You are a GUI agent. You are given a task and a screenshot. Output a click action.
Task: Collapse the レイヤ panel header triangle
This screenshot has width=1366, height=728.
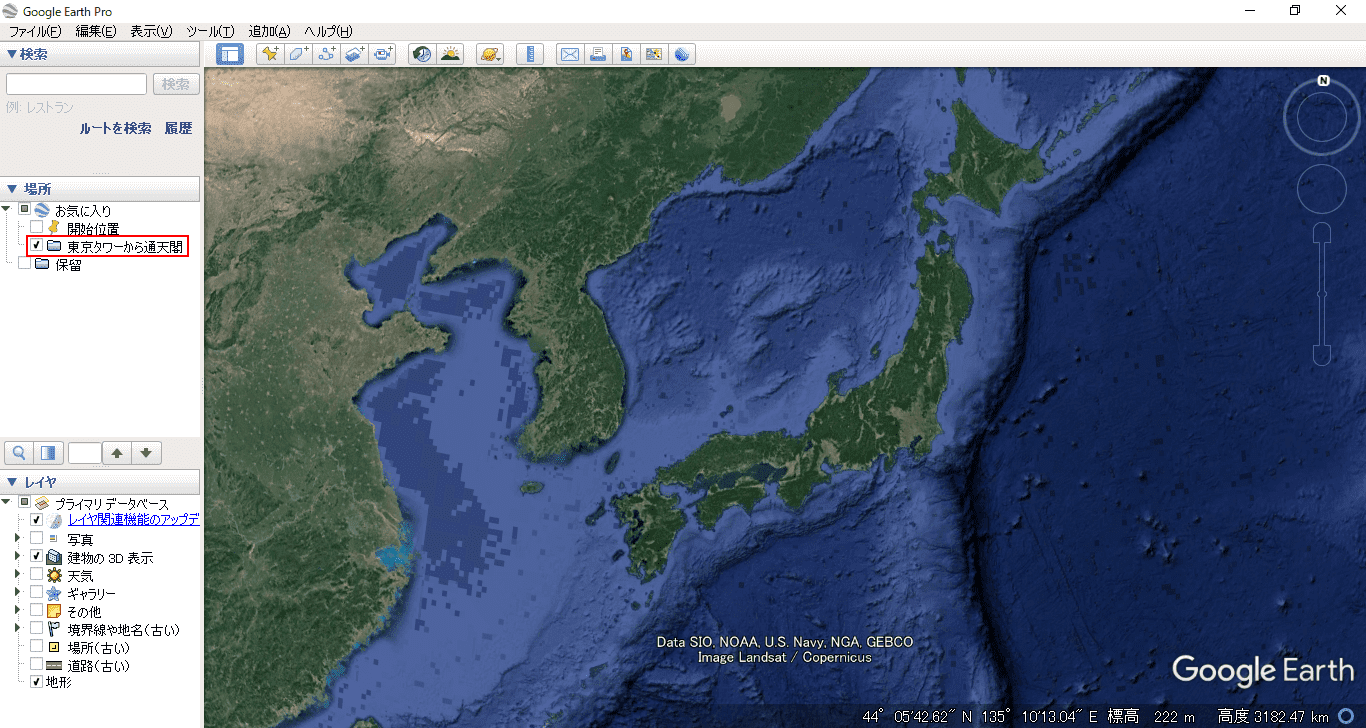tap(12, 483)
